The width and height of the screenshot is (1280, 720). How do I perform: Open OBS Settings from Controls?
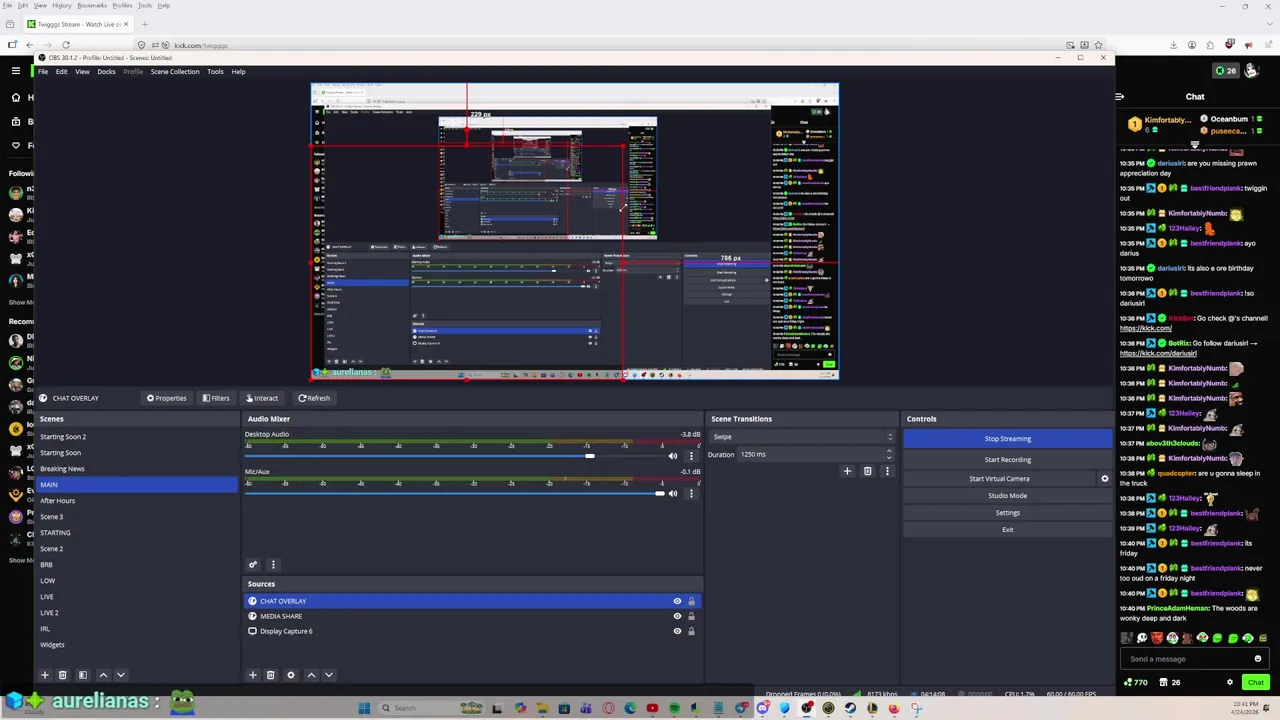coord(1007,513)
